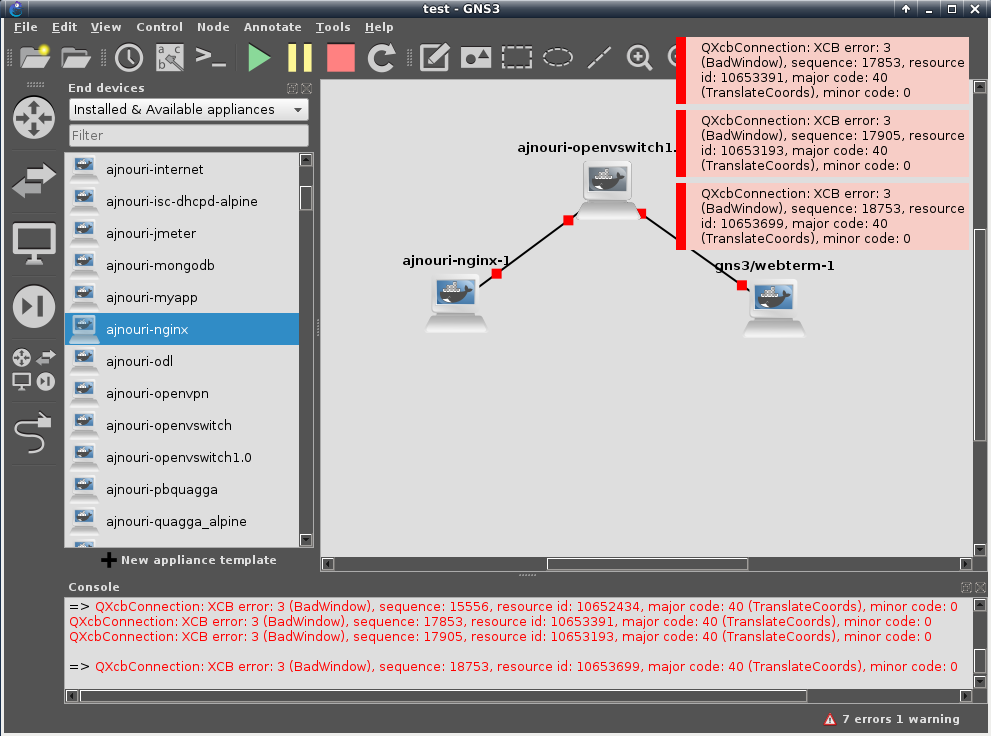Suspend all nodes with yellow pause

[x=300, y=57]
